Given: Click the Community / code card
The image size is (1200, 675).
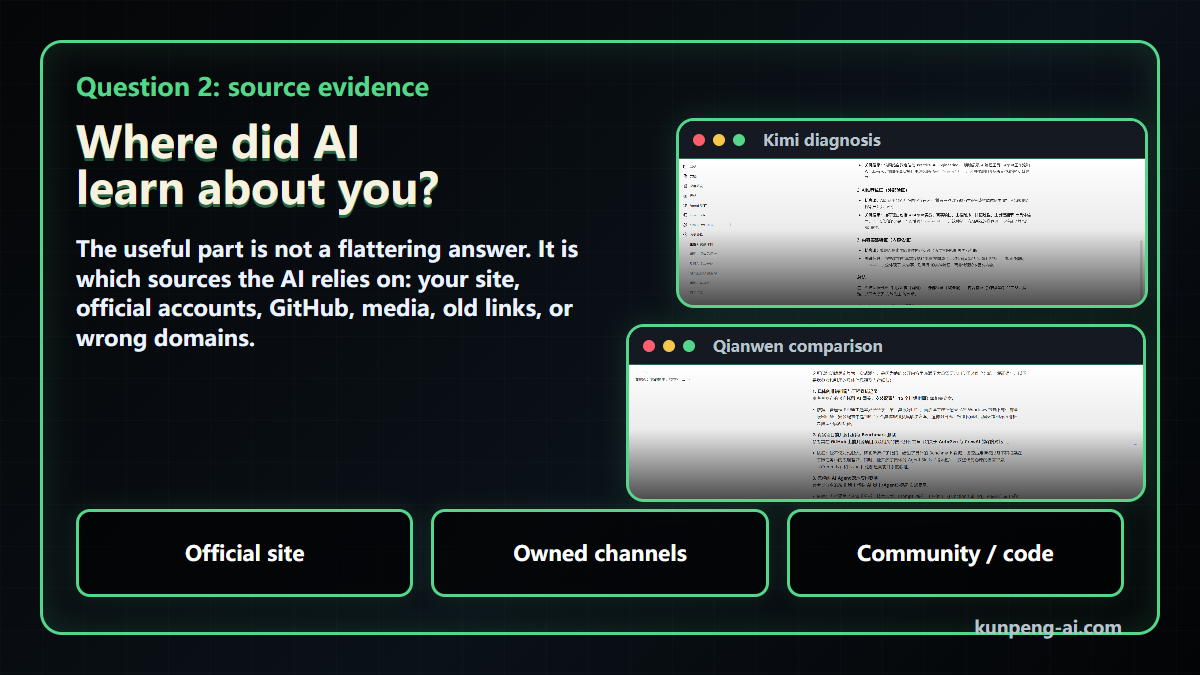Looking at the screenshot, I should pyautogui.click(x=955, y=553).
